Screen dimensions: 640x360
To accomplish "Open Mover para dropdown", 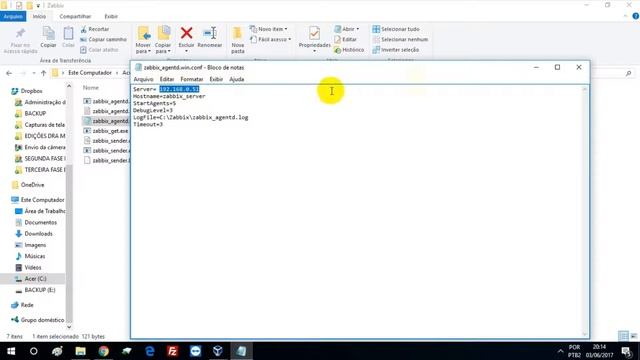I will coord(143,49).
